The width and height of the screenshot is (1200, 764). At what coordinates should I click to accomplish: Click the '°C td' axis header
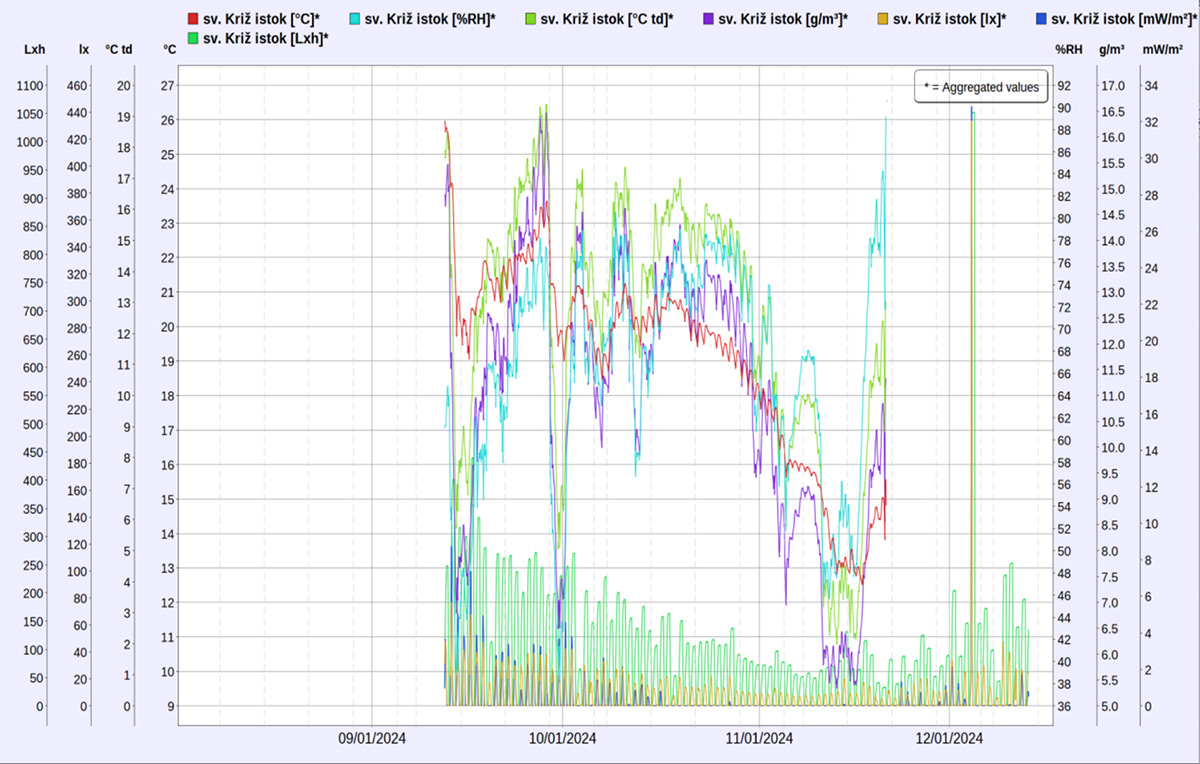coord(119,48)
